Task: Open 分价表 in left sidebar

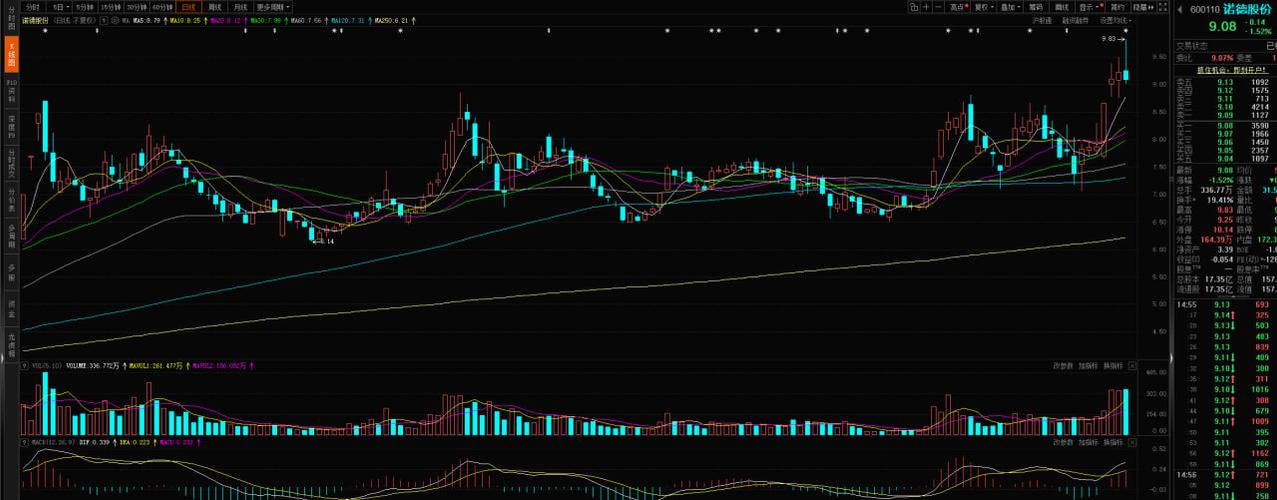Action: 11,199
